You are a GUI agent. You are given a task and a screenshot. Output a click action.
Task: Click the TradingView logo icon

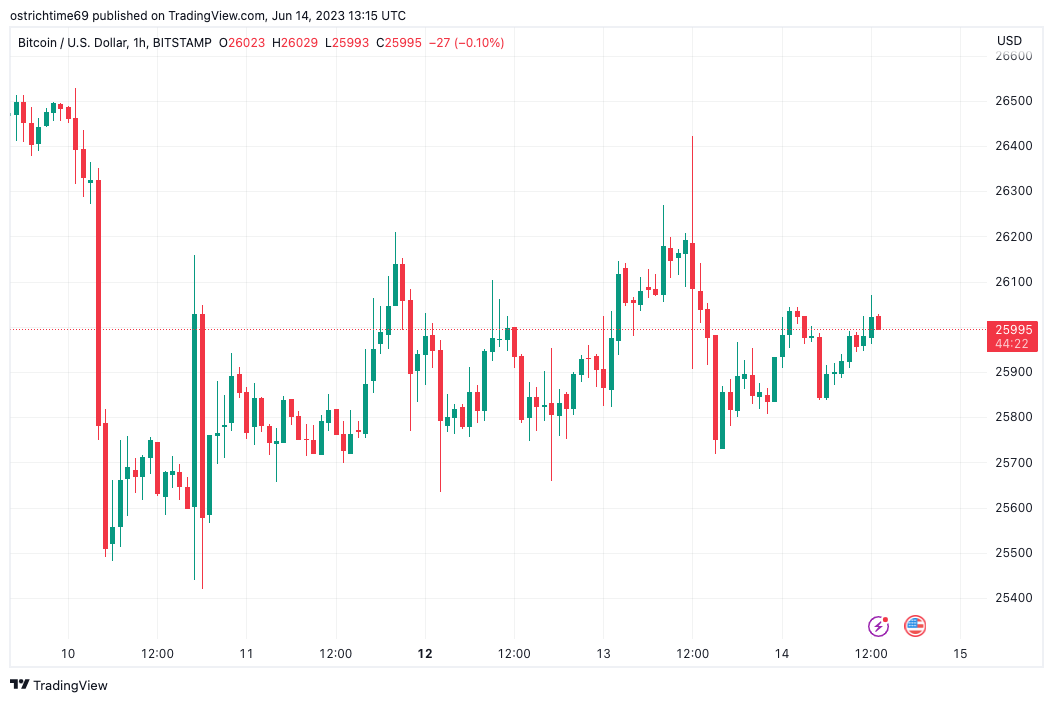(x=19, y=685)
